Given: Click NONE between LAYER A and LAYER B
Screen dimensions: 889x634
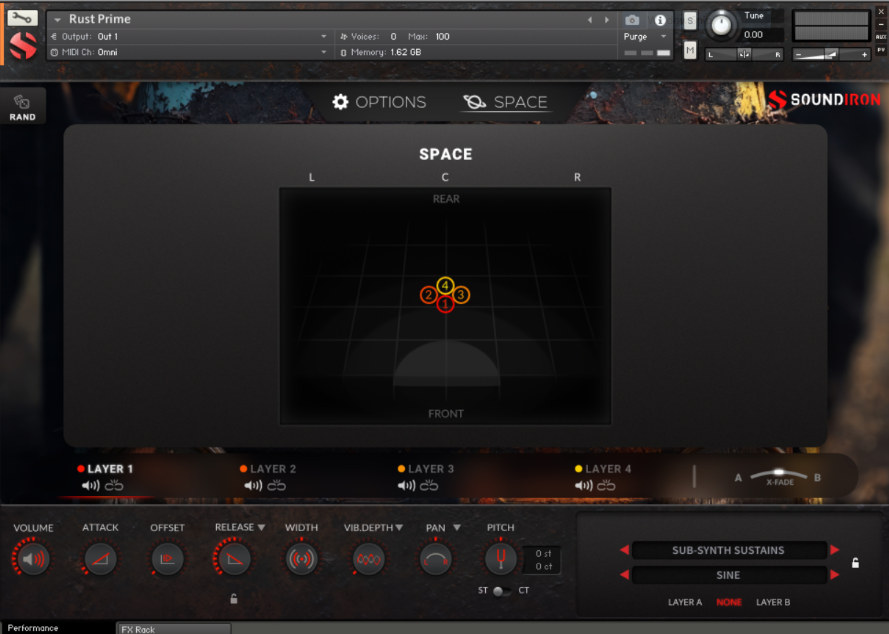Looking at the screenshot, I should 728,602.
